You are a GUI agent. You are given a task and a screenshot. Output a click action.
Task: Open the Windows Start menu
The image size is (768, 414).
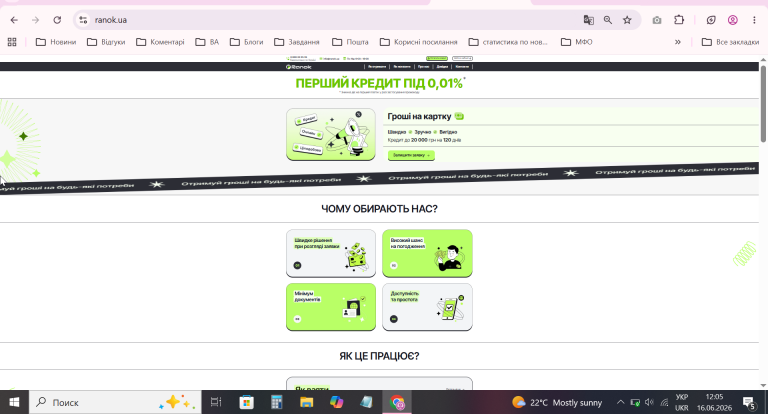click(14, 402)
